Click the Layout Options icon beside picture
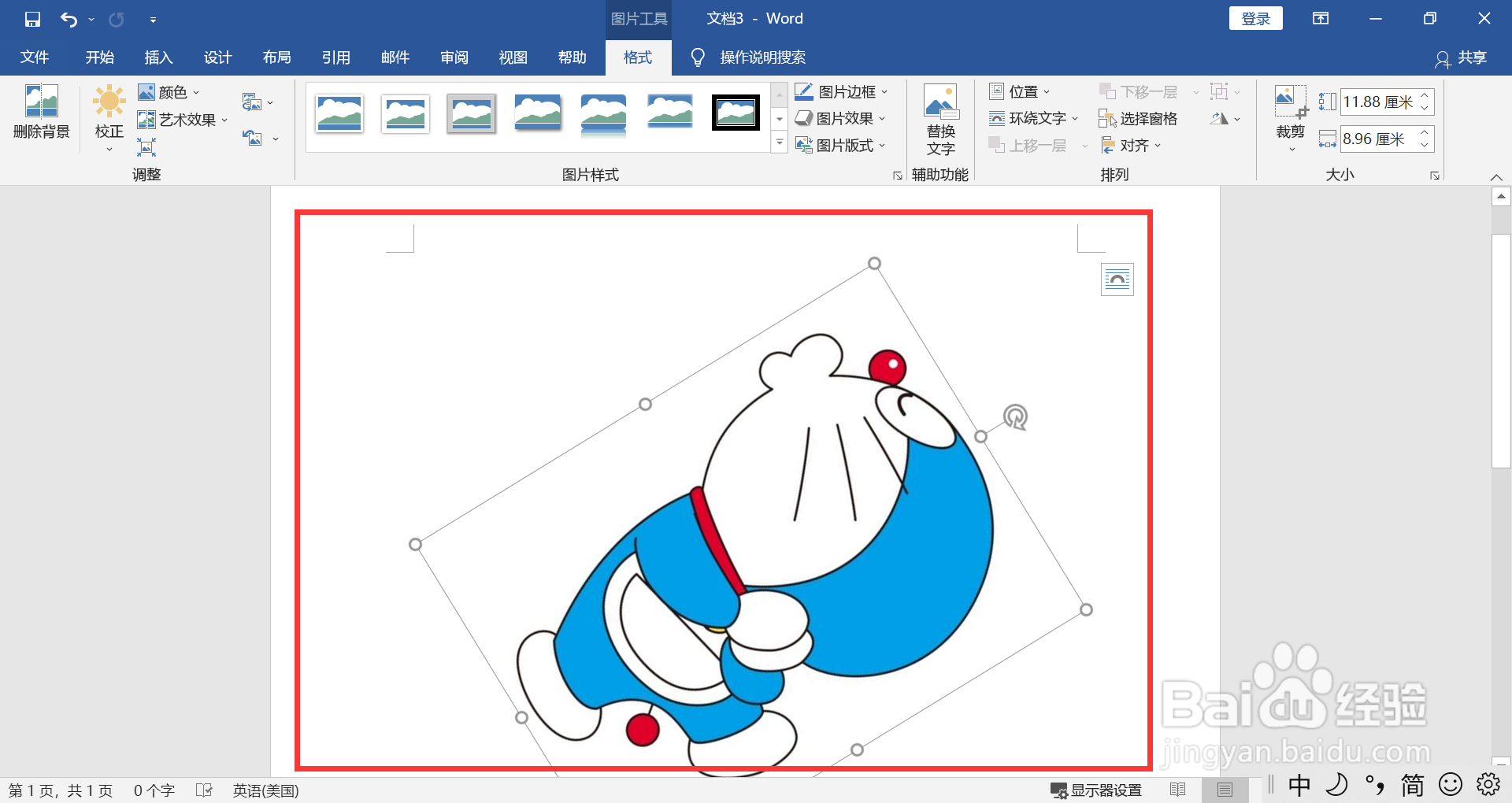 click(1117, 279)
